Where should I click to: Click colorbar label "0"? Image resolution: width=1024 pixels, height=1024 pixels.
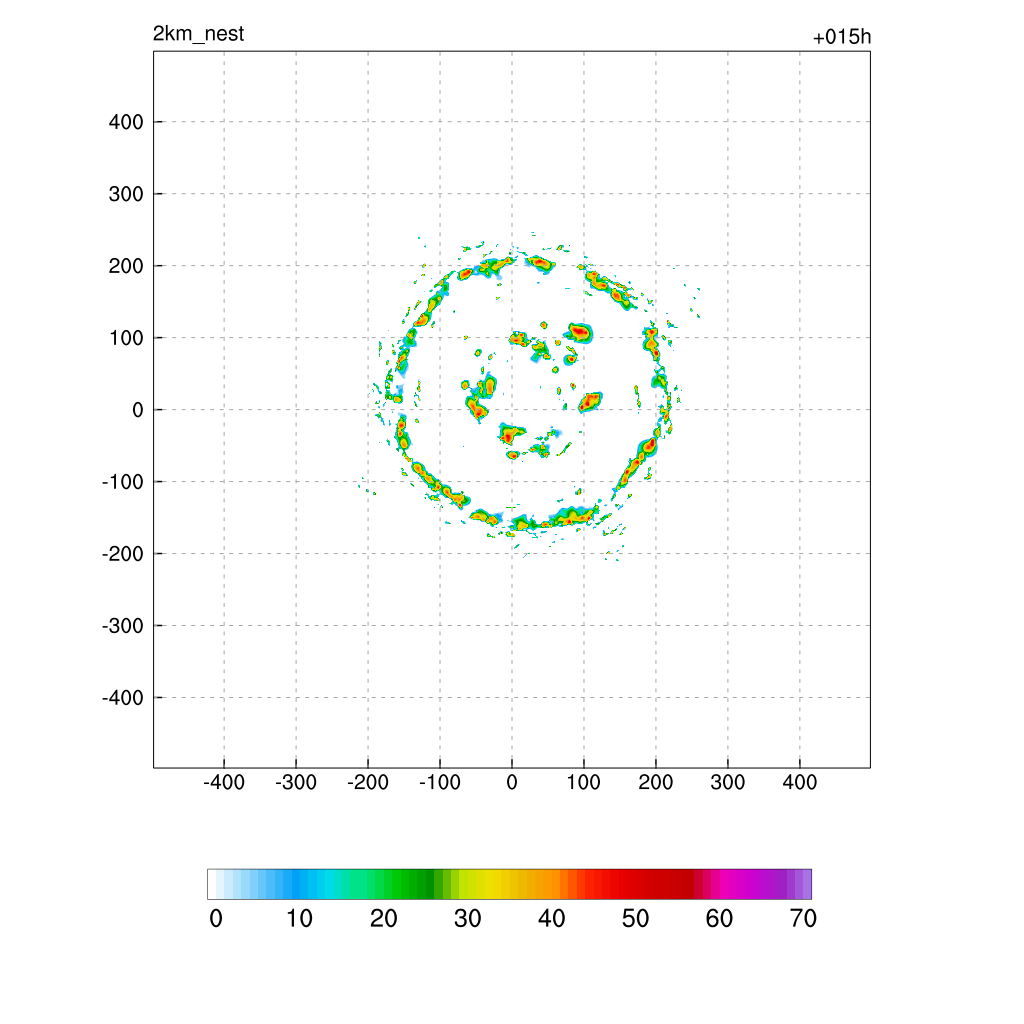pos(216,919)
